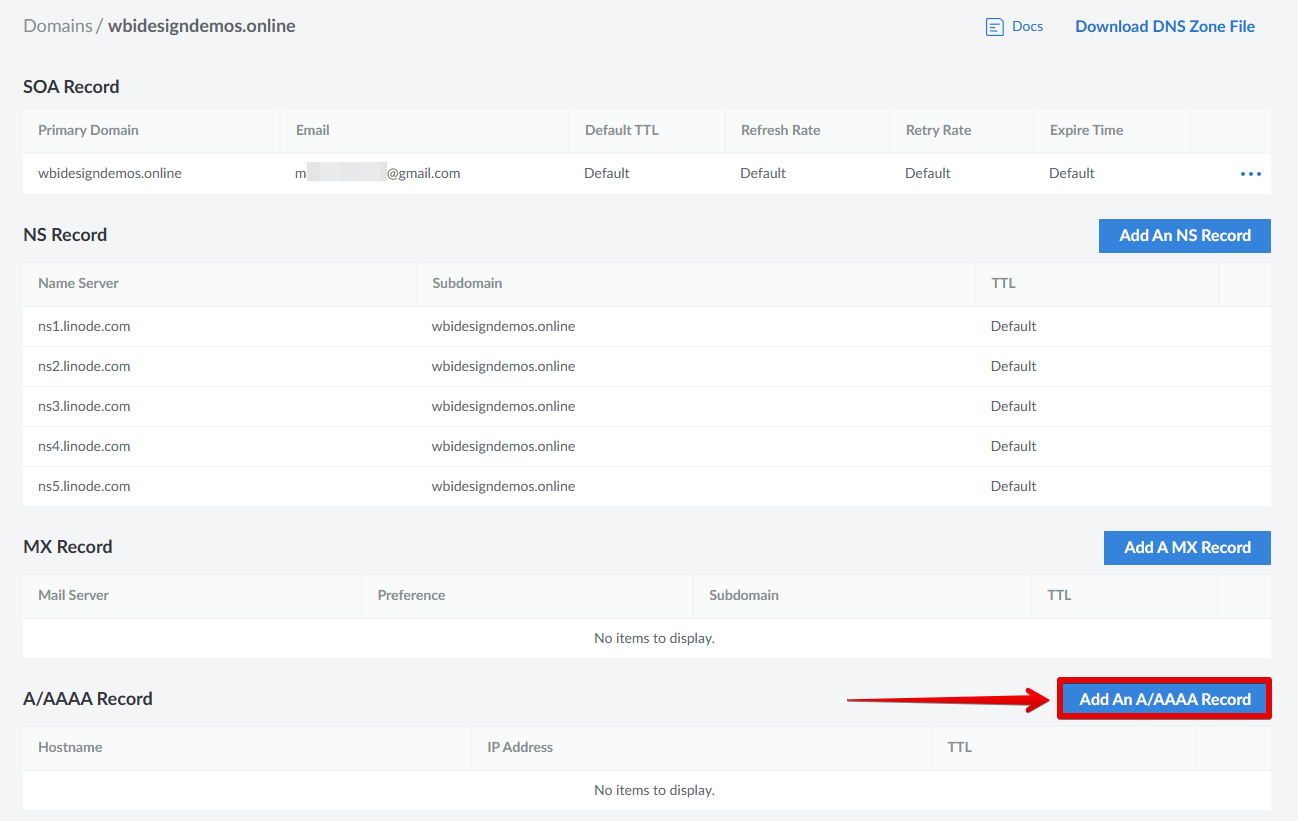Open the Docs link
The width and height of the screenshot is (1298, 821).
click(x=1027, y=27)
